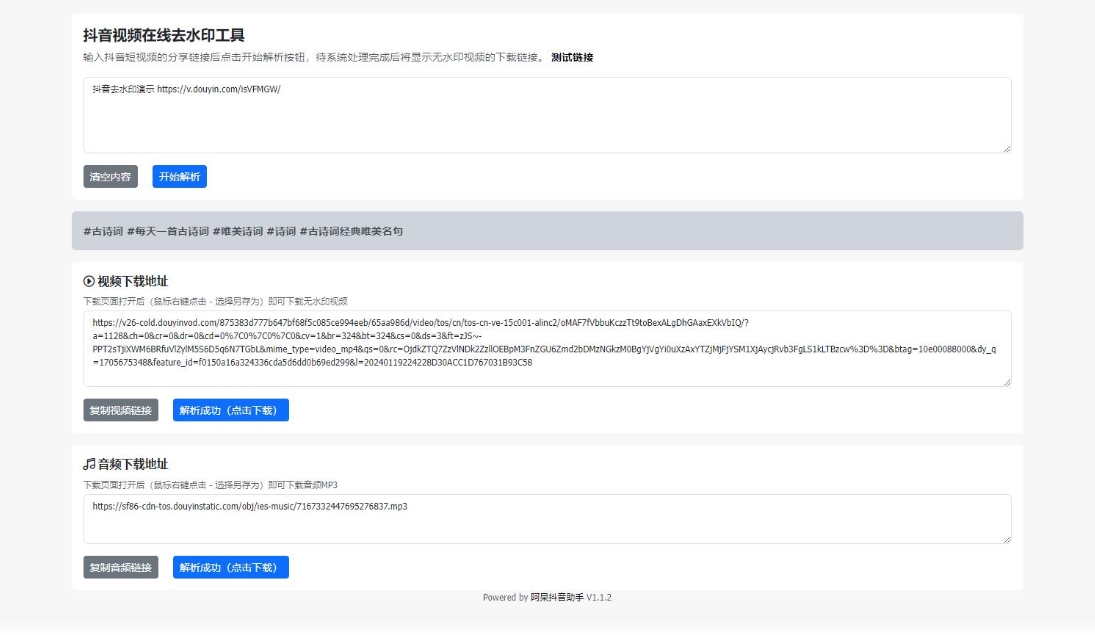
Task: Download audio with 解析成功 button under mp3 URL
Action: [x=230, y=567]
